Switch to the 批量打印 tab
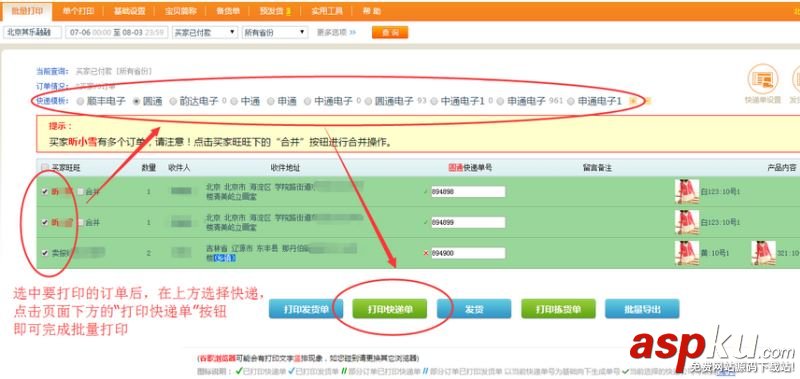Viewport: 800px width, 379px height. click(27, 11)
